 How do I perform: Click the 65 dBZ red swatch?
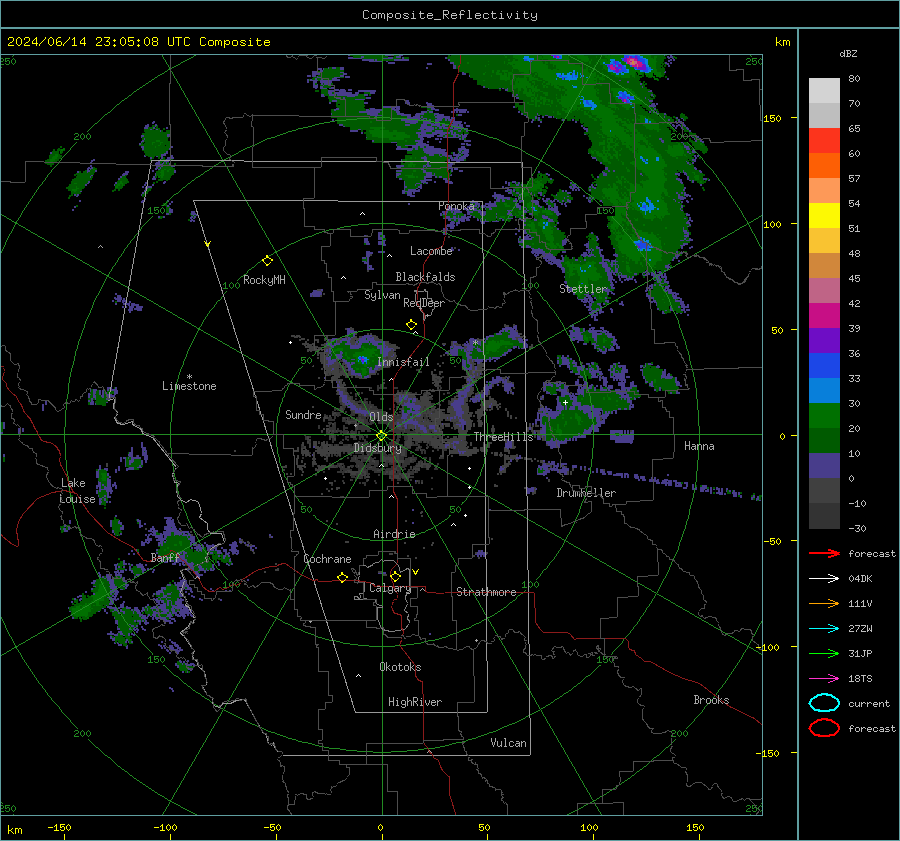(x=824, y=141)
